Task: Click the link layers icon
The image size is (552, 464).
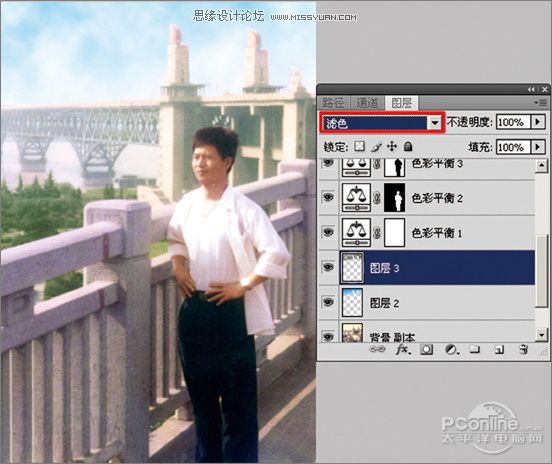Action: tap(377, 349)
